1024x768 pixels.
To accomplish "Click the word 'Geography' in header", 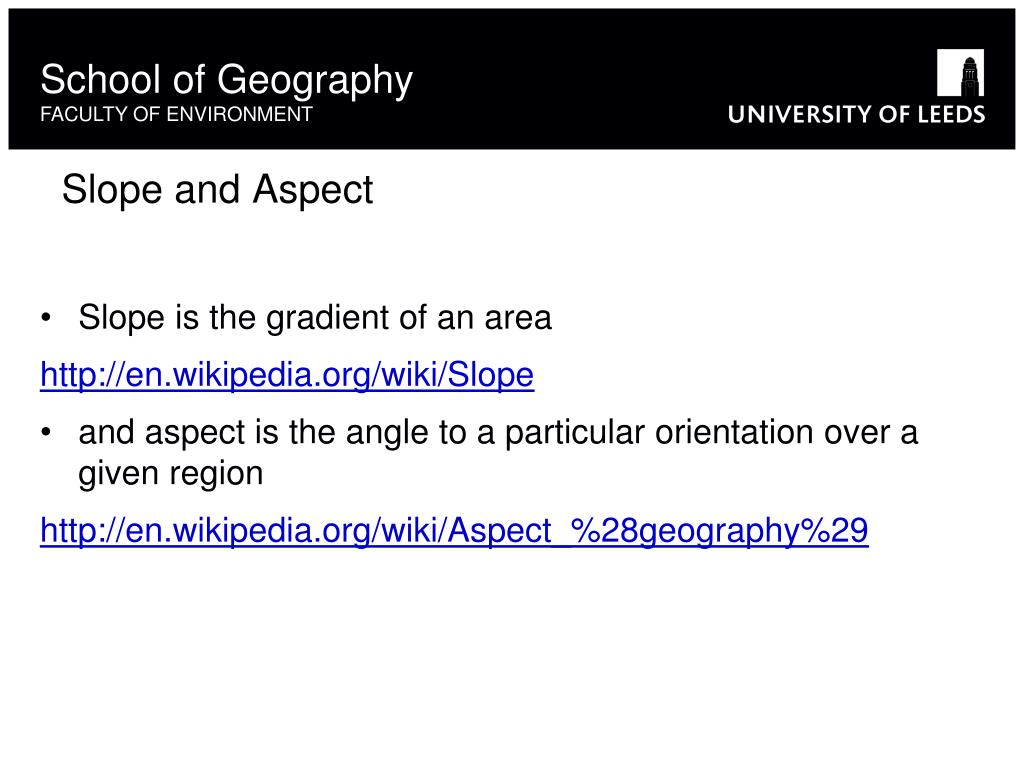I will [315, 81].
